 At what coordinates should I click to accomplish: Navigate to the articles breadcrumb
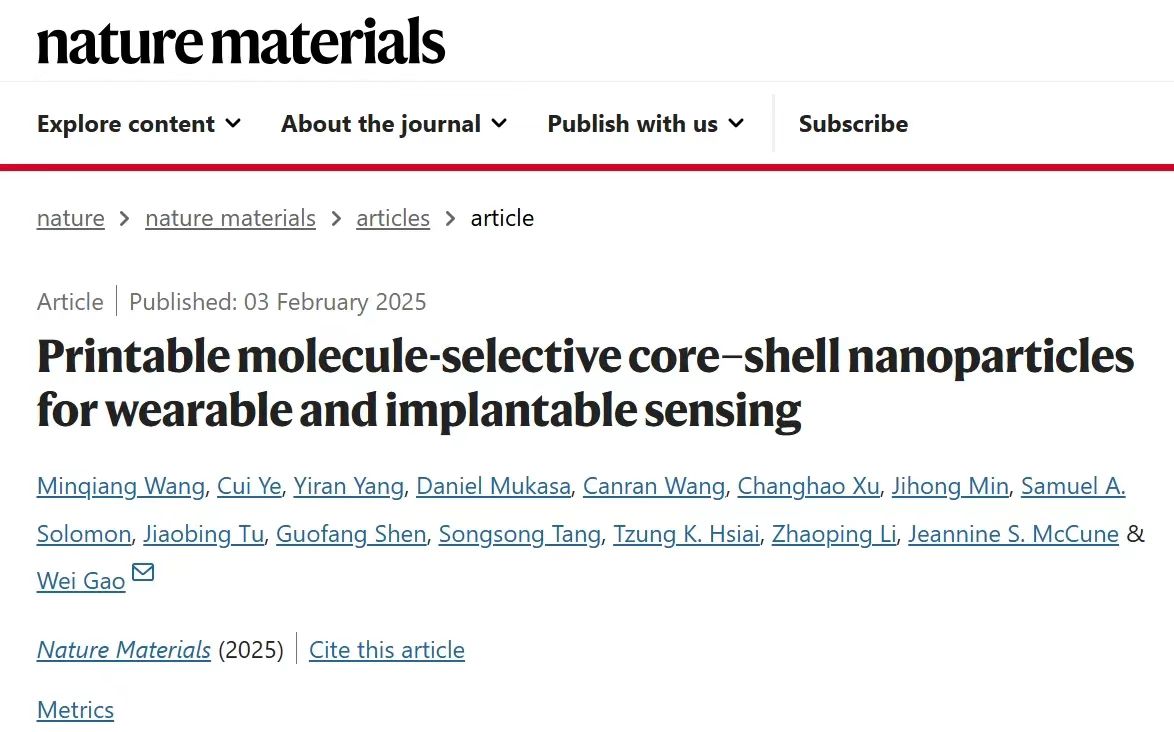click(x=393, y=218)
